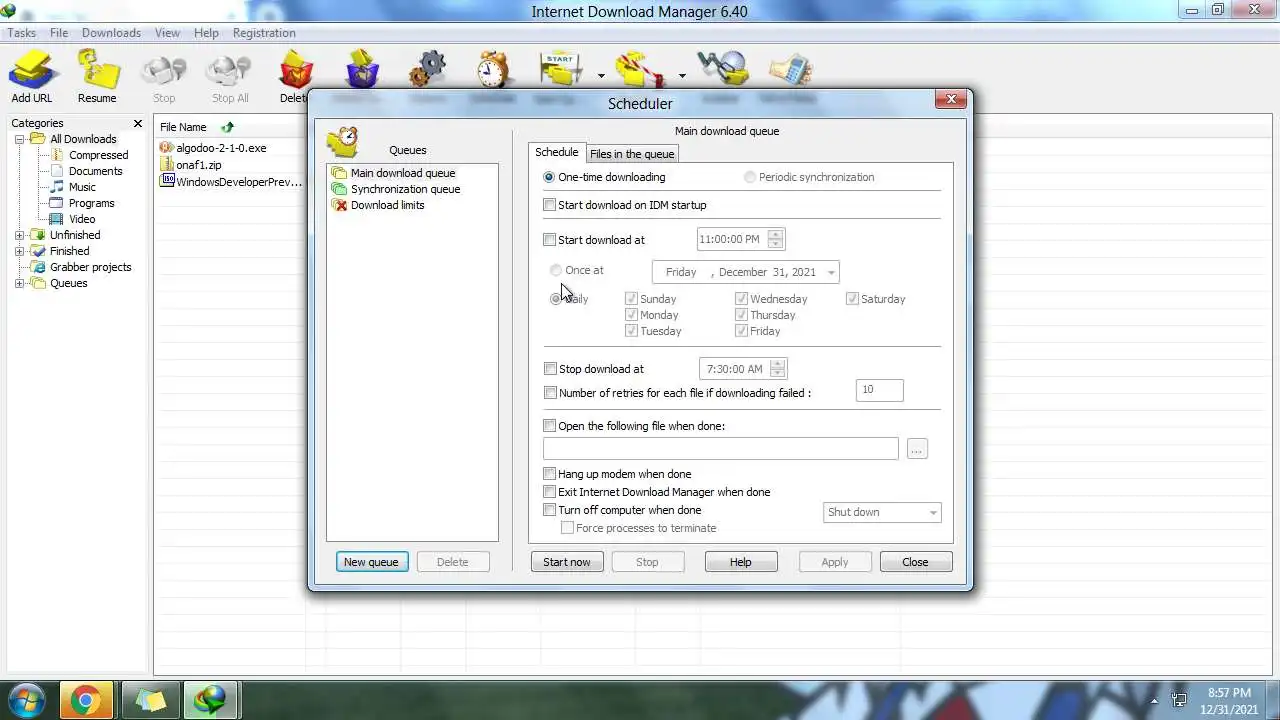Click the onaf1.zip file icon
The width and height of the screenshot is (1280, 720).
point(167,165)
